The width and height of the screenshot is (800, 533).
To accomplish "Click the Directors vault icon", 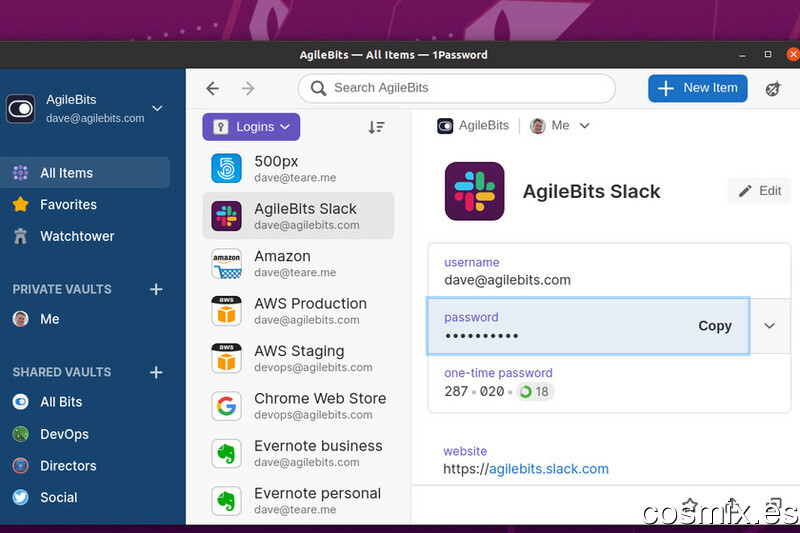I will [20, 466].
